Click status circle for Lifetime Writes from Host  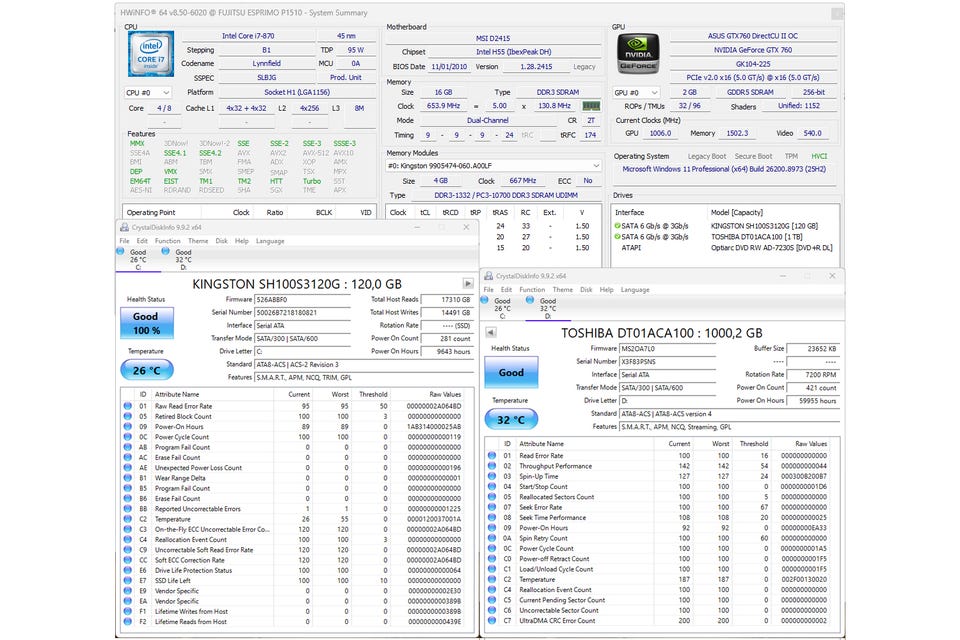point(127,611)
